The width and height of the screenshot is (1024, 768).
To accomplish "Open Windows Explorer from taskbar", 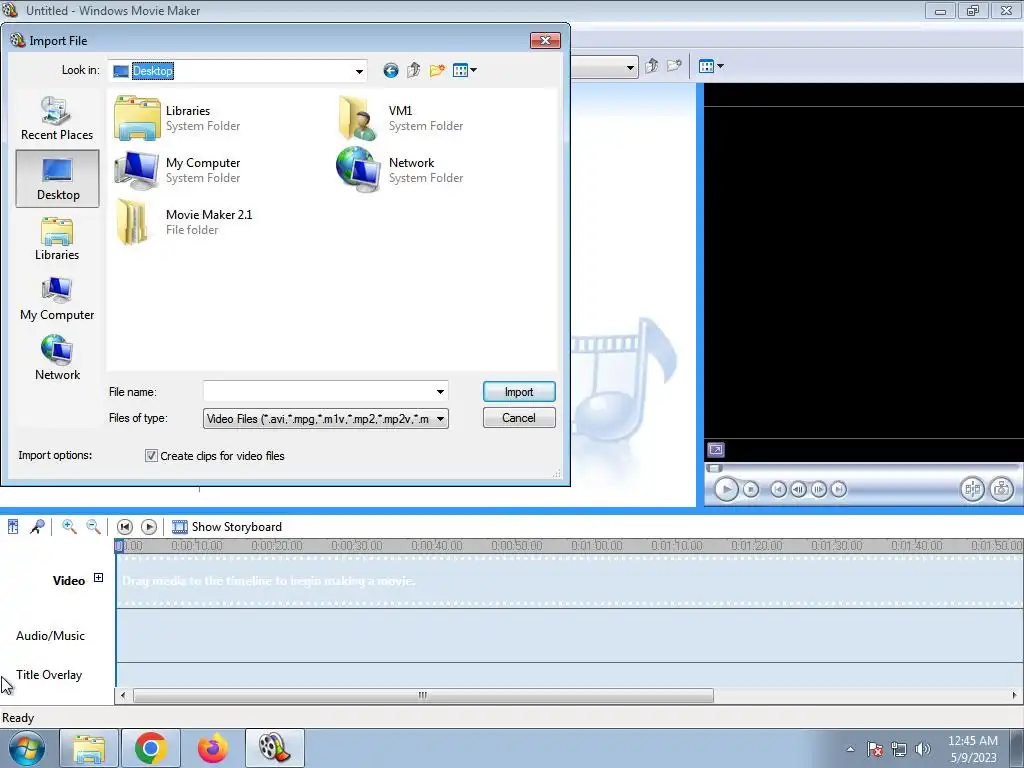I will (x=89, y=748).
